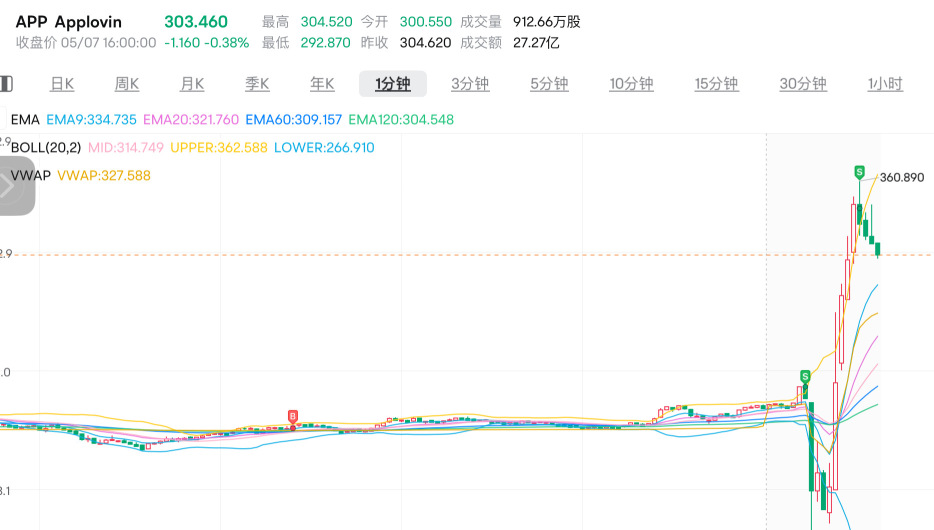Open the 月K monthly chart tab
The height and width of the screenshot is (530, 934).
coord(192,84)
